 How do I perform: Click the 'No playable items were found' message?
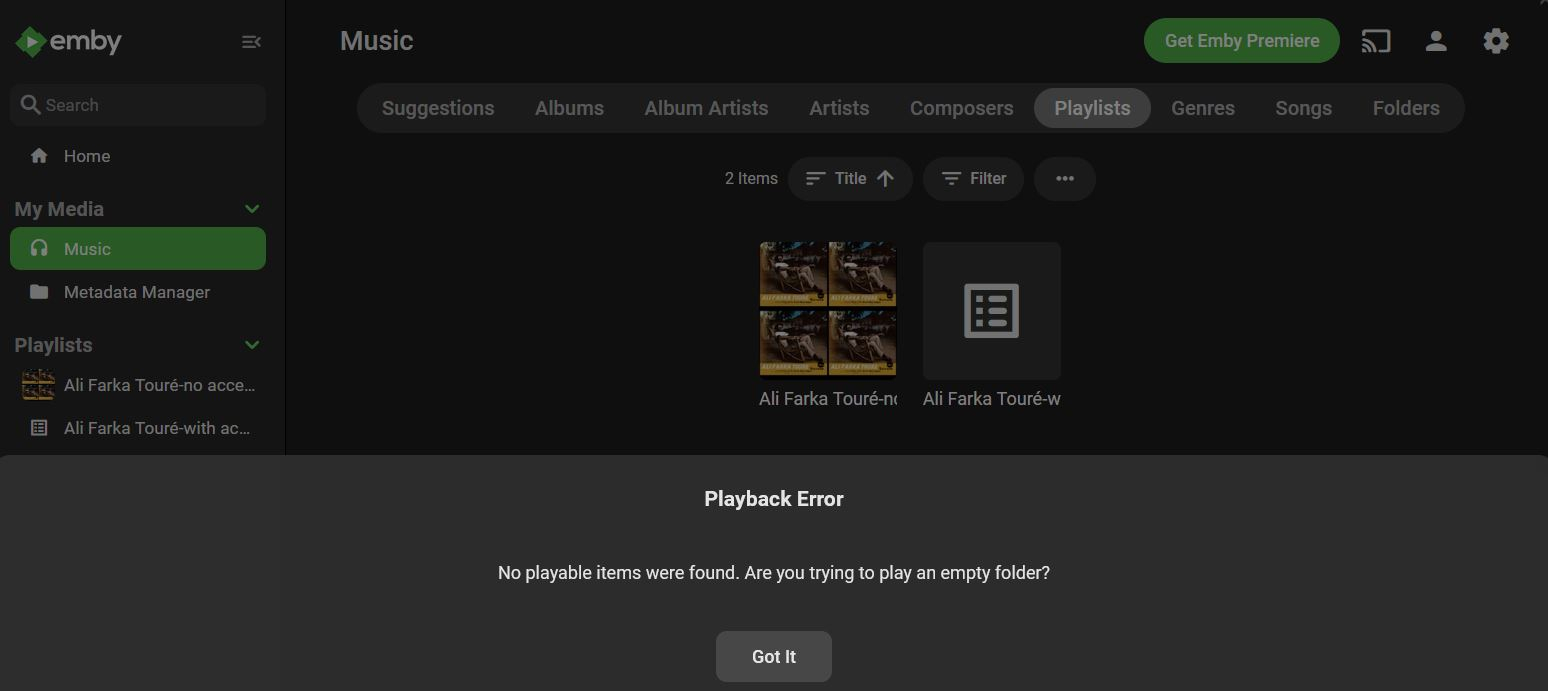tap(774, 573)
